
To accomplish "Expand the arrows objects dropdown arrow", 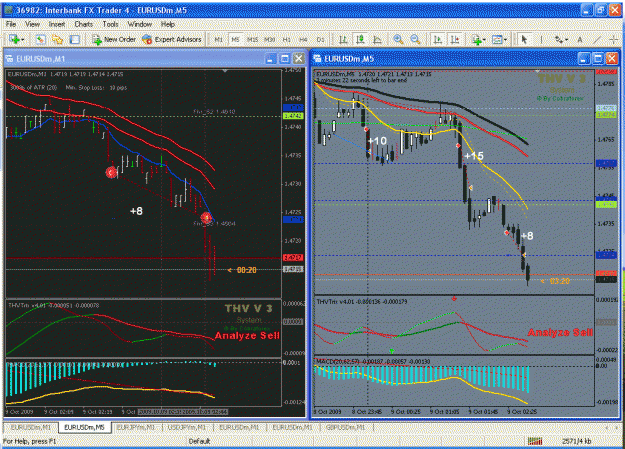I will (x=566, y=40).
